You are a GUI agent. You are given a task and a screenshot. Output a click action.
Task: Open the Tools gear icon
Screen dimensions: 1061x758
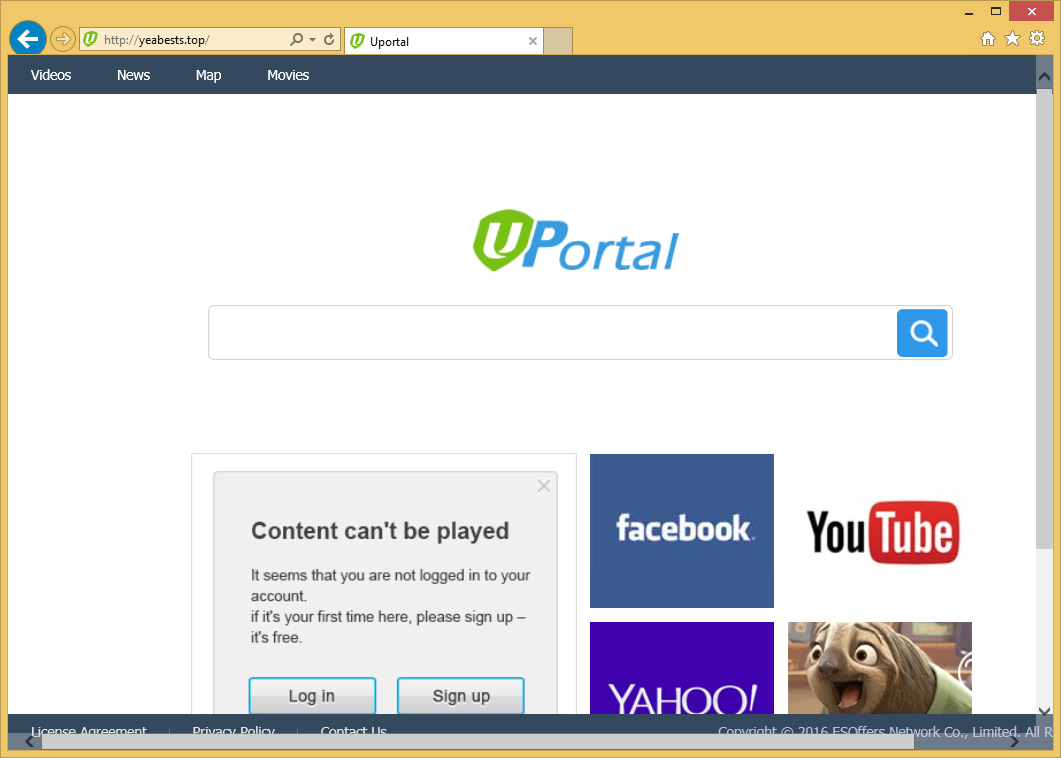[1037, 39]
